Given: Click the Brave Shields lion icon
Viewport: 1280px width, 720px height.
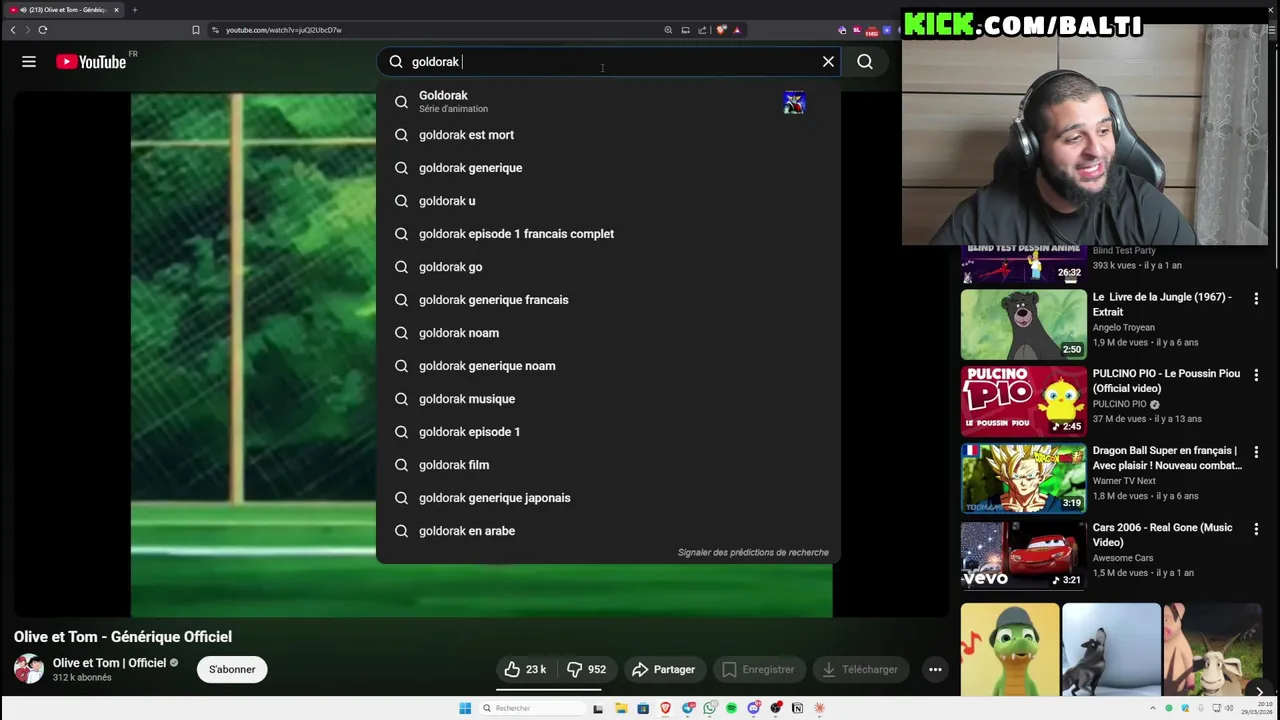Looking at the screenshot, I should point(721,30).
